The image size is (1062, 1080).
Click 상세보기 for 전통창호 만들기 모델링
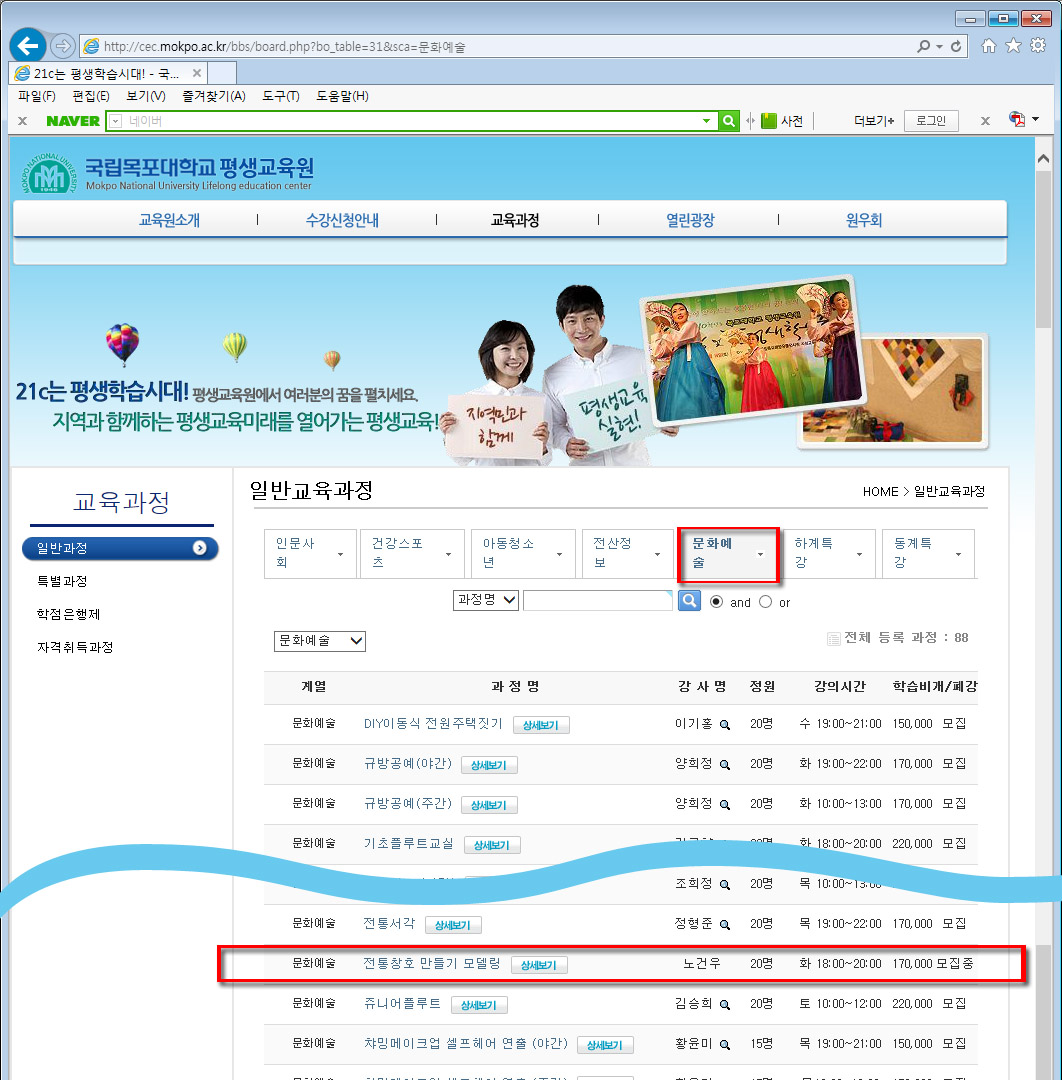pos(539,965)
